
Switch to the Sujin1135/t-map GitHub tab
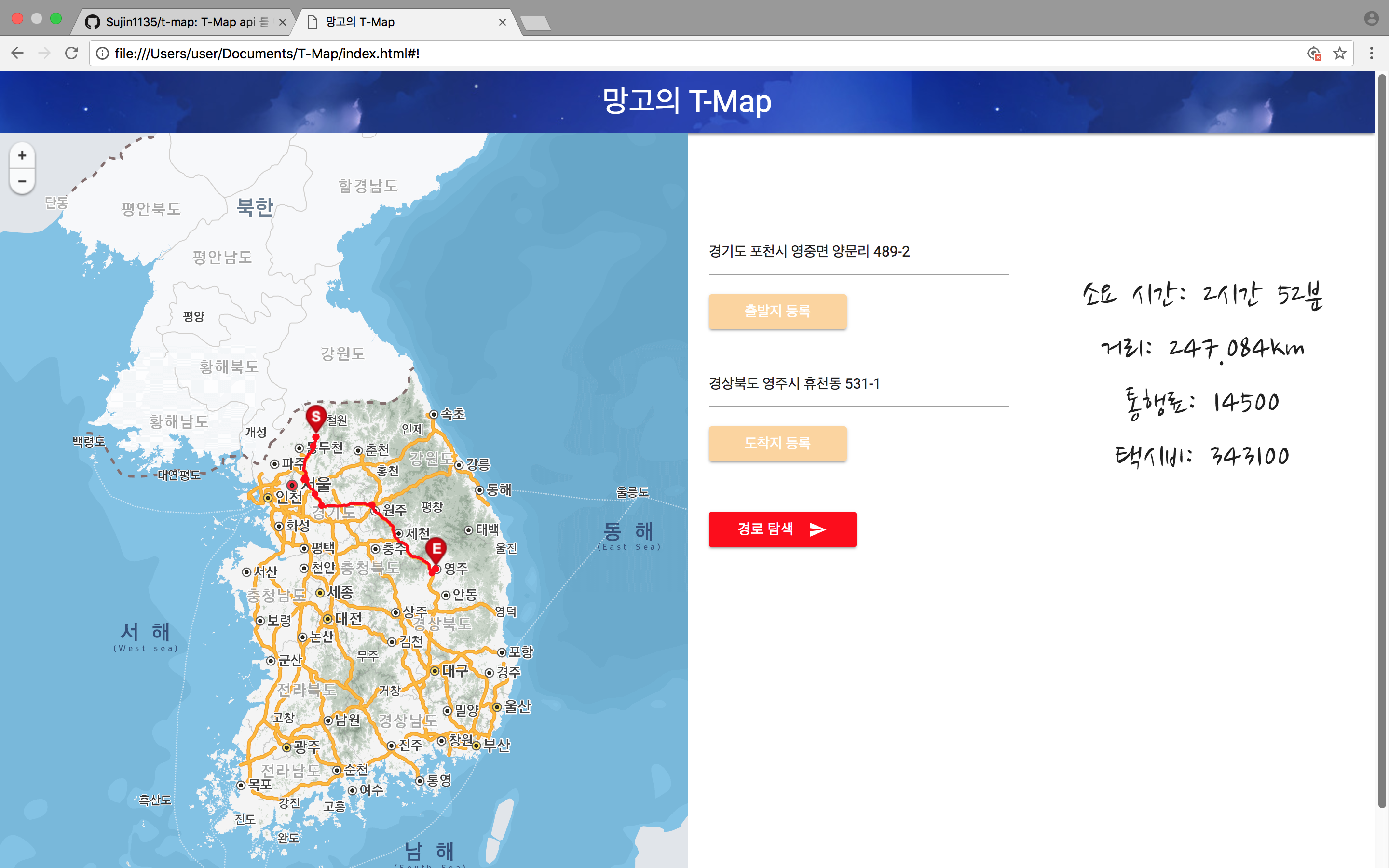tap(181, 22)
